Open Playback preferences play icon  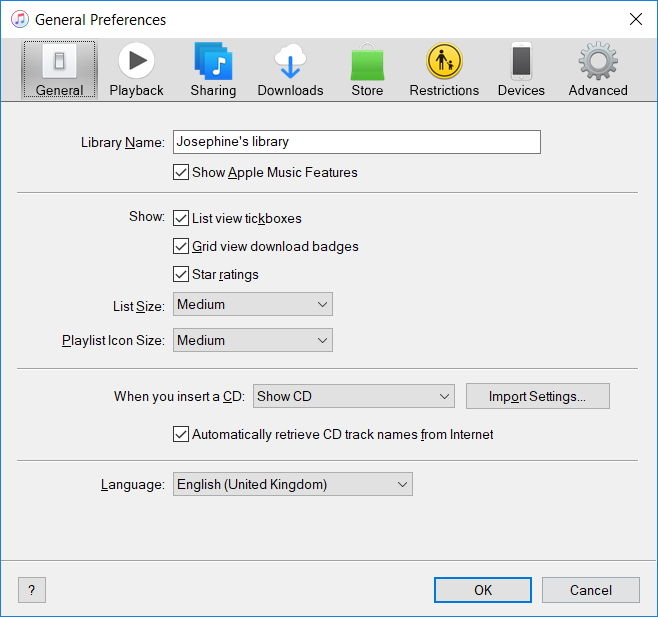click(x=136, y=61)
